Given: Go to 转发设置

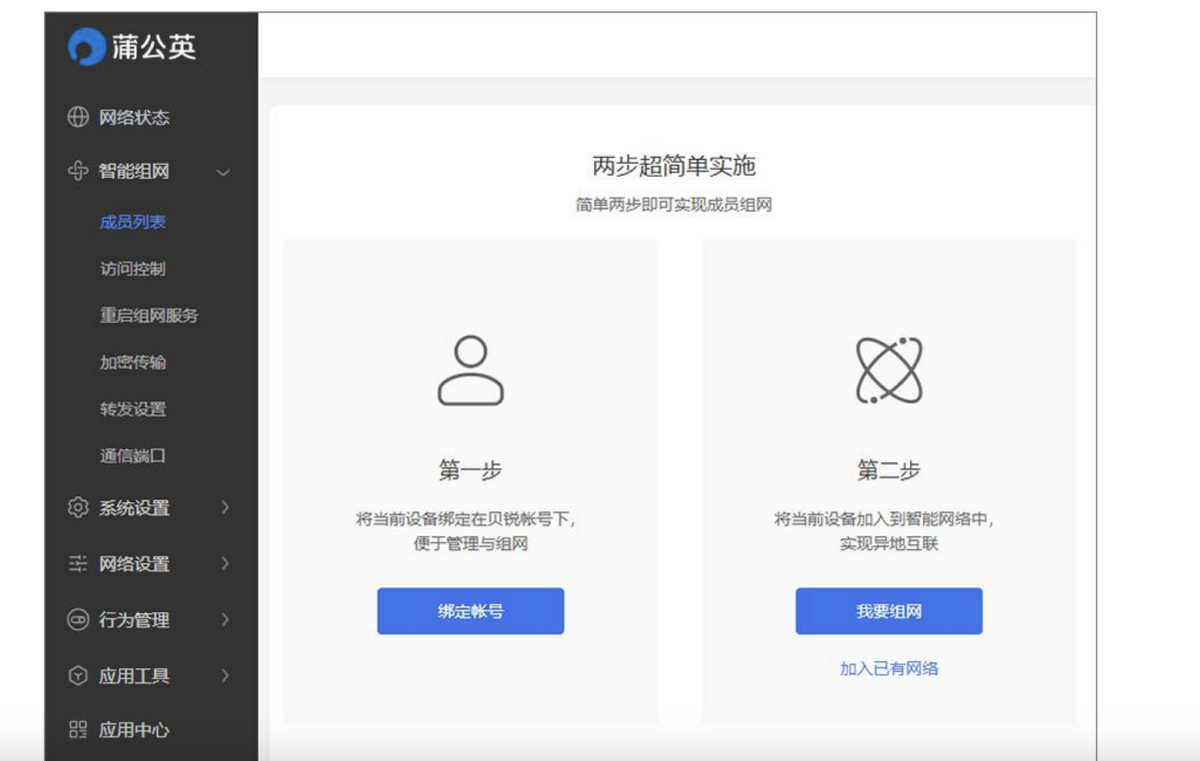Looking at the screenshot, I should (133, 409).
